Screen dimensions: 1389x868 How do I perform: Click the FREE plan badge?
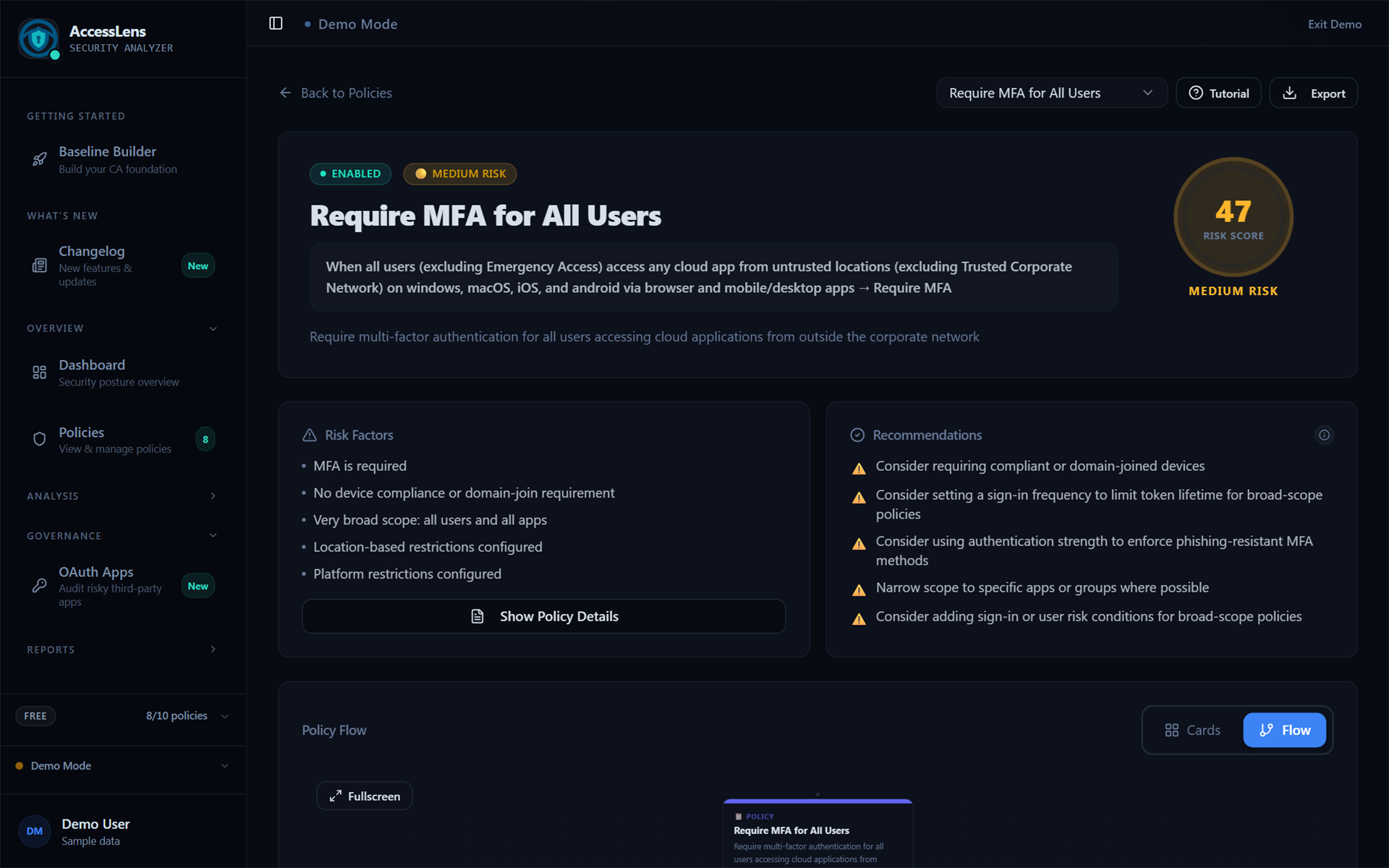35,716
